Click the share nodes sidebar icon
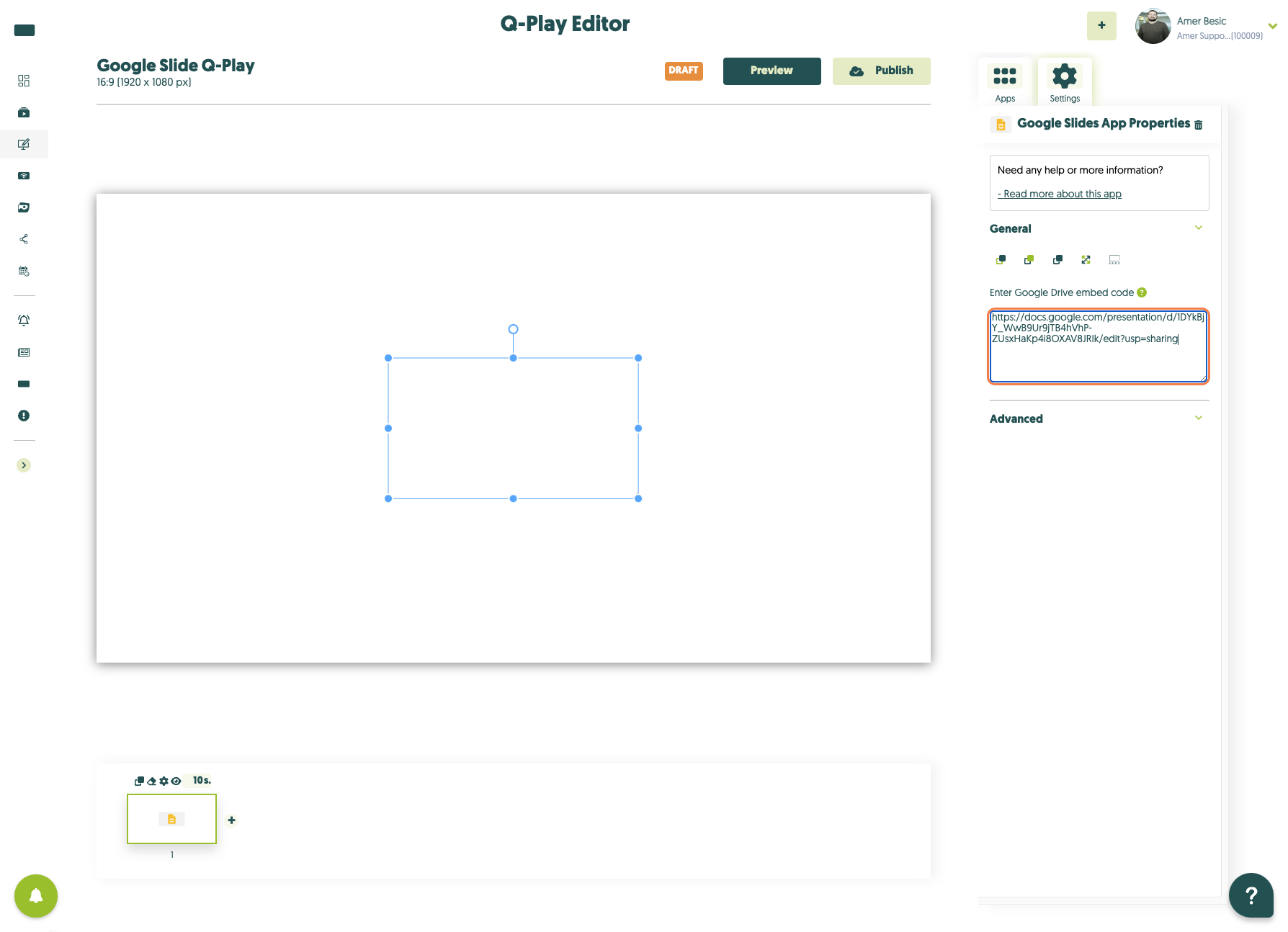This screenshot has height=932, width=1288. [x=24, y=239]
